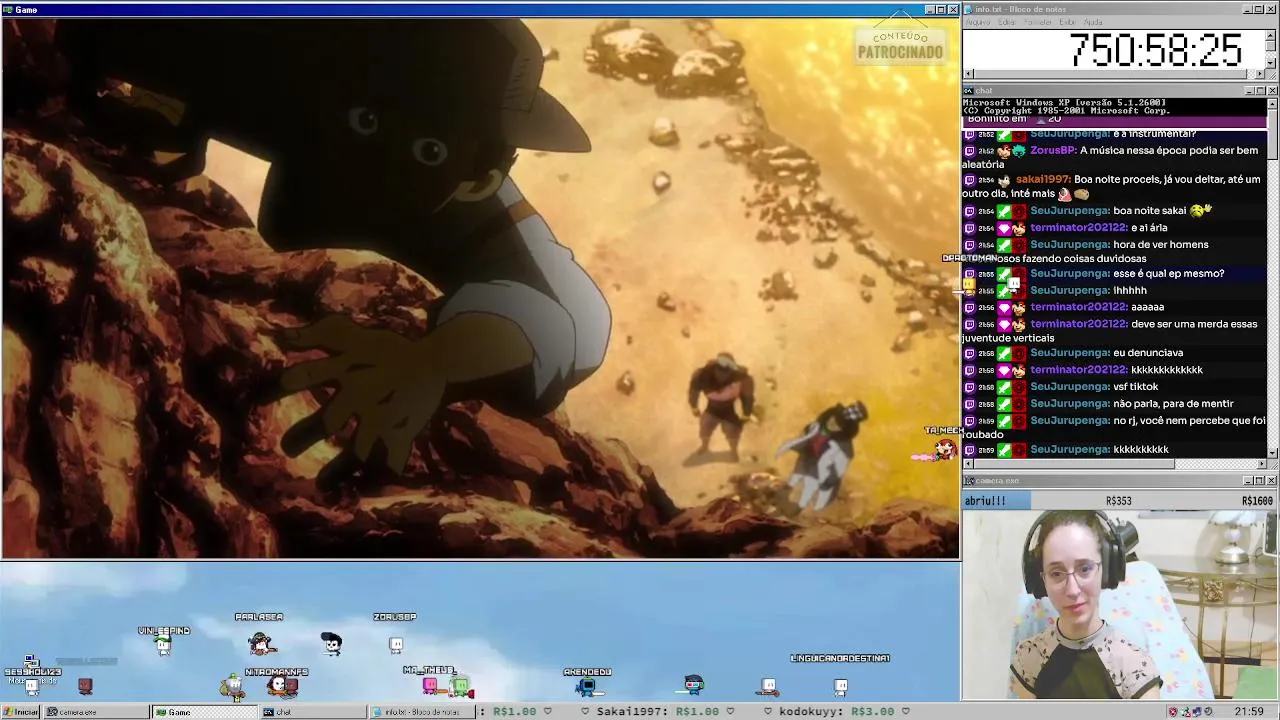Click chat message 'vsf tiktok'
The image size is (1280, 720).
tap(1136, 387)
